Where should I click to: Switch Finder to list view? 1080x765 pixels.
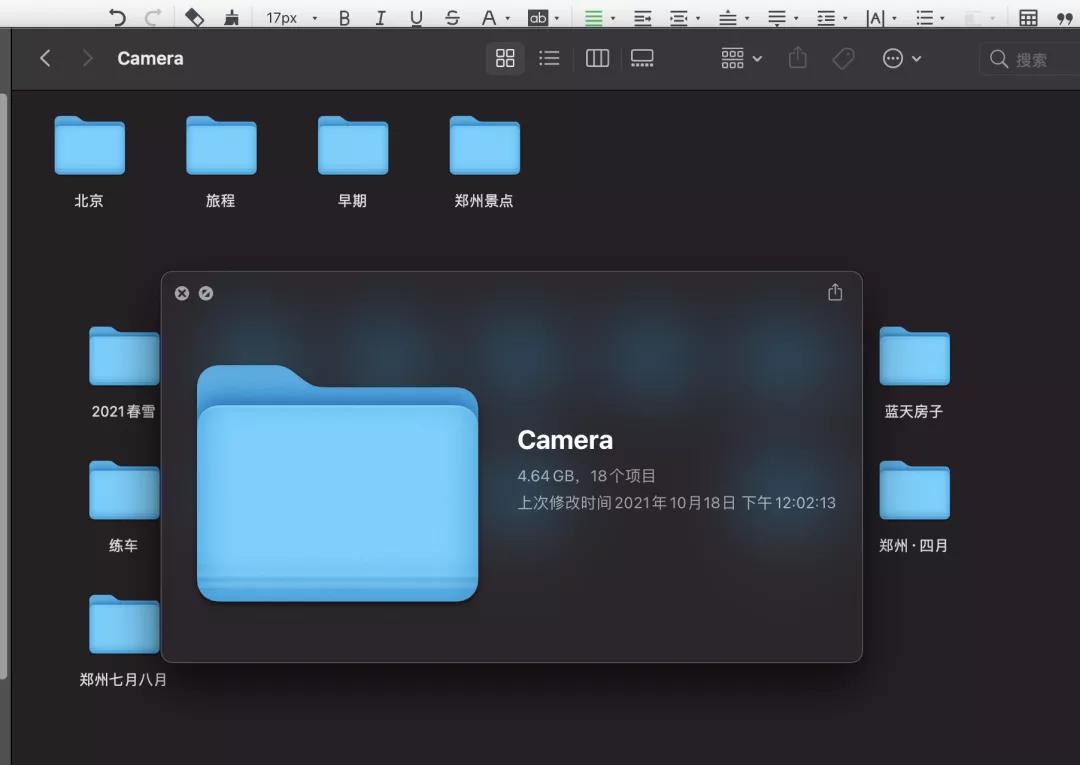pos(549,59)
